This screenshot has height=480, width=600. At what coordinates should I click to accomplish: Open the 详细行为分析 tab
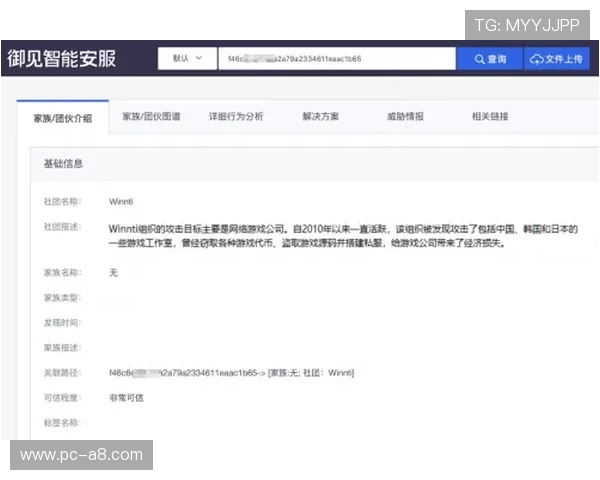(236, 116)
